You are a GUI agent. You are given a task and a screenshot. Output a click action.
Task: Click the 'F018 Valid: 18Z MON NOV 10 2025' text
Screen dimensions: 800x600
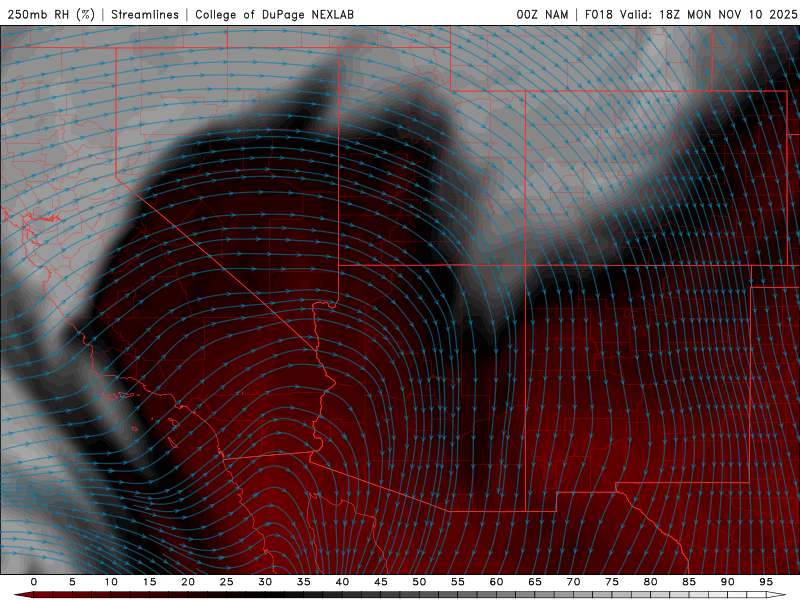tap(691, 14)
